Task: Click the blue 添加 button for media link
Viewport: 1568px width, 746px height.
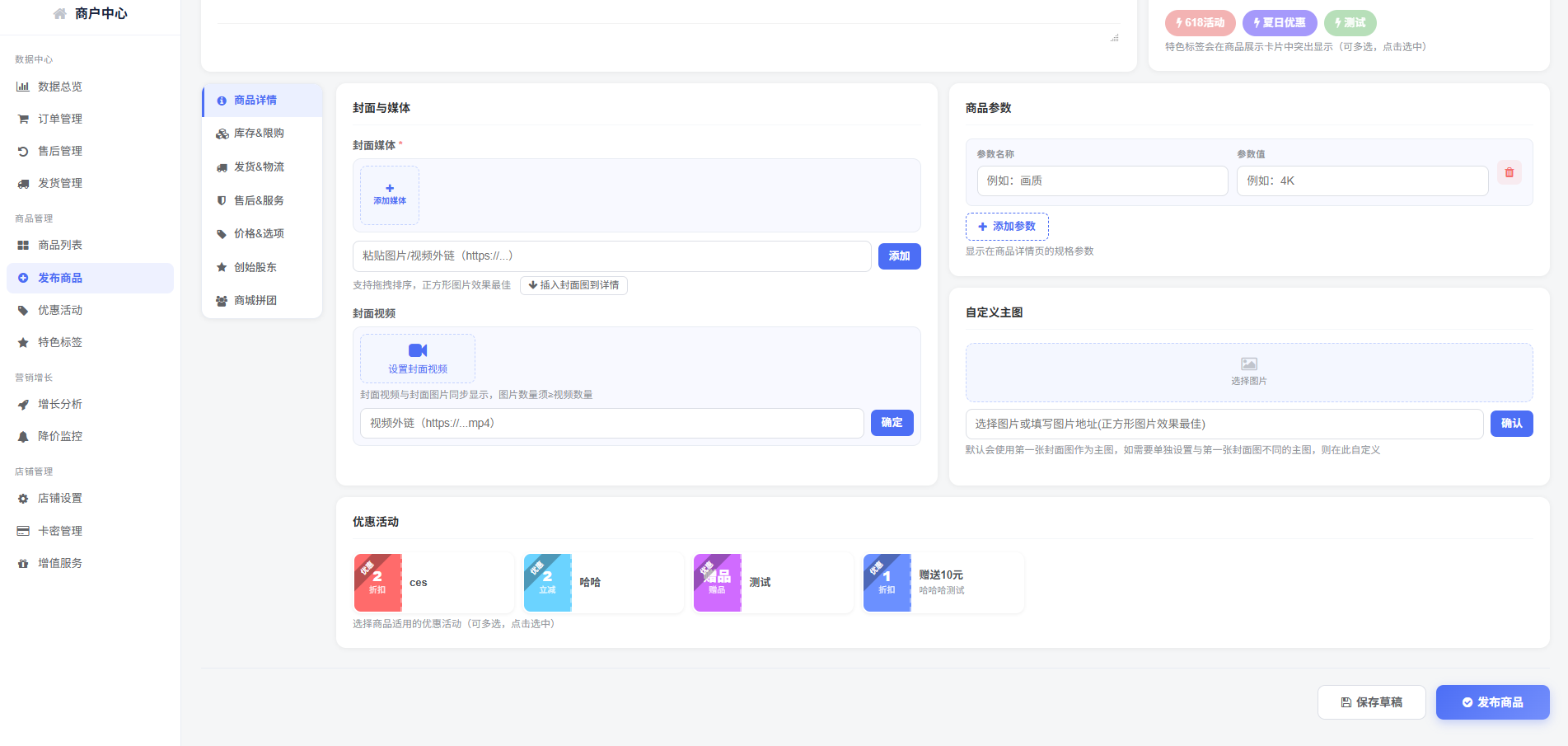Action: tap(899, 256)
